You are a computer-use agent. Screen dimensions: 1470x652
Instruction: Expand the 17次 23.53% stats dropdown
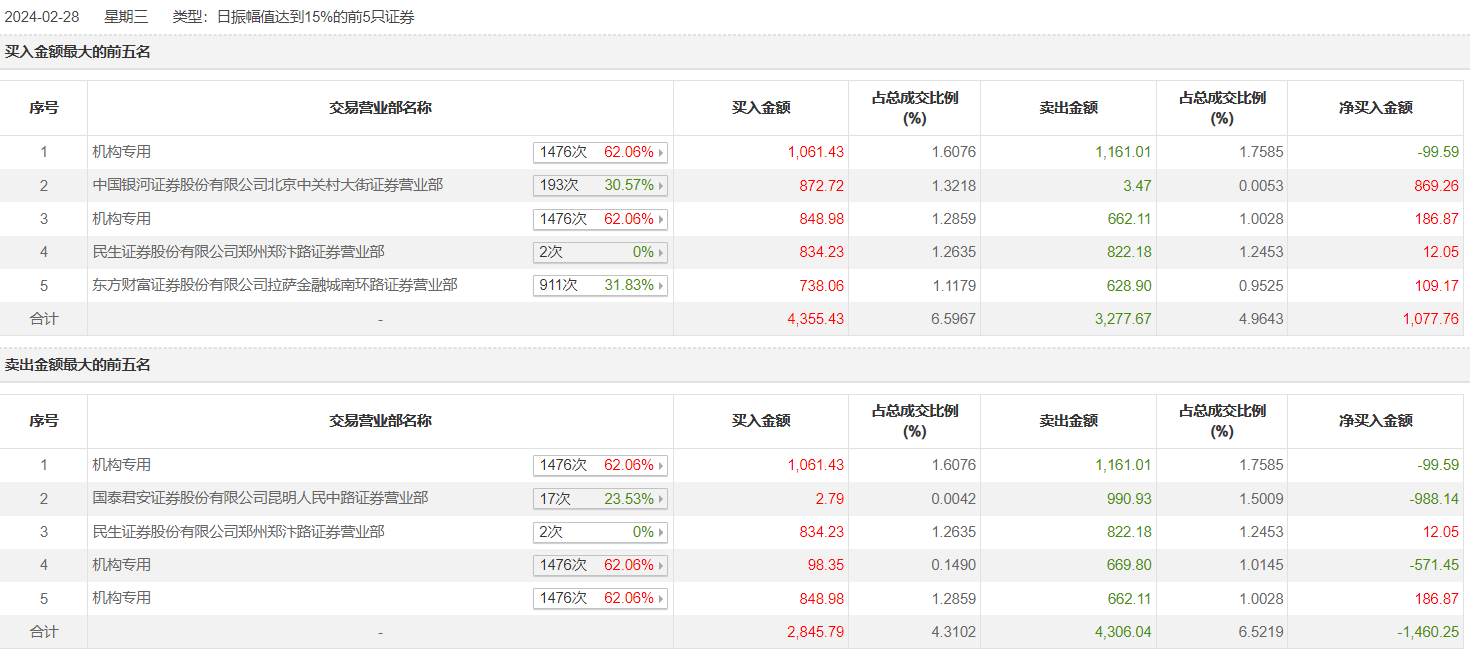[600, 498]
